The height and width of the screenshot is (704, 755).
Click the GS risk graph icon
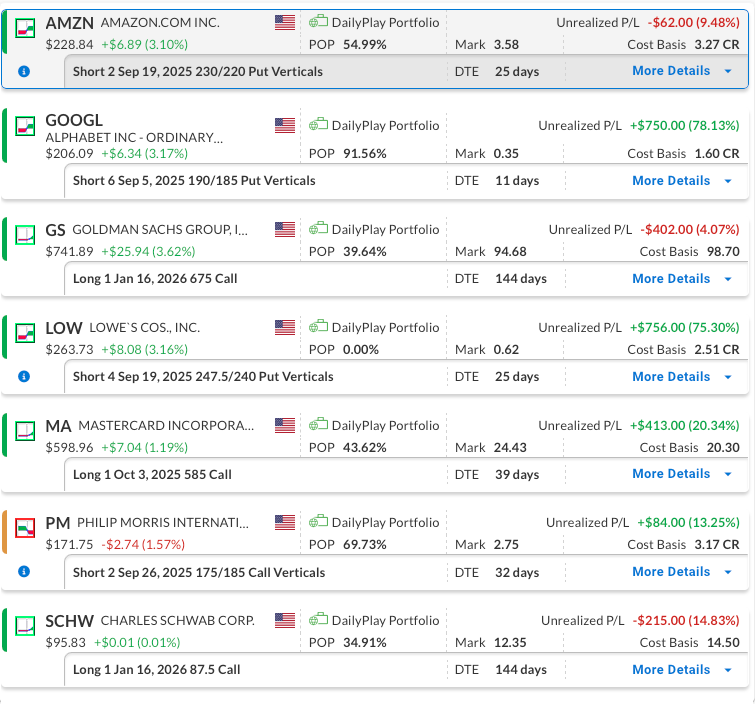(25, 235)
